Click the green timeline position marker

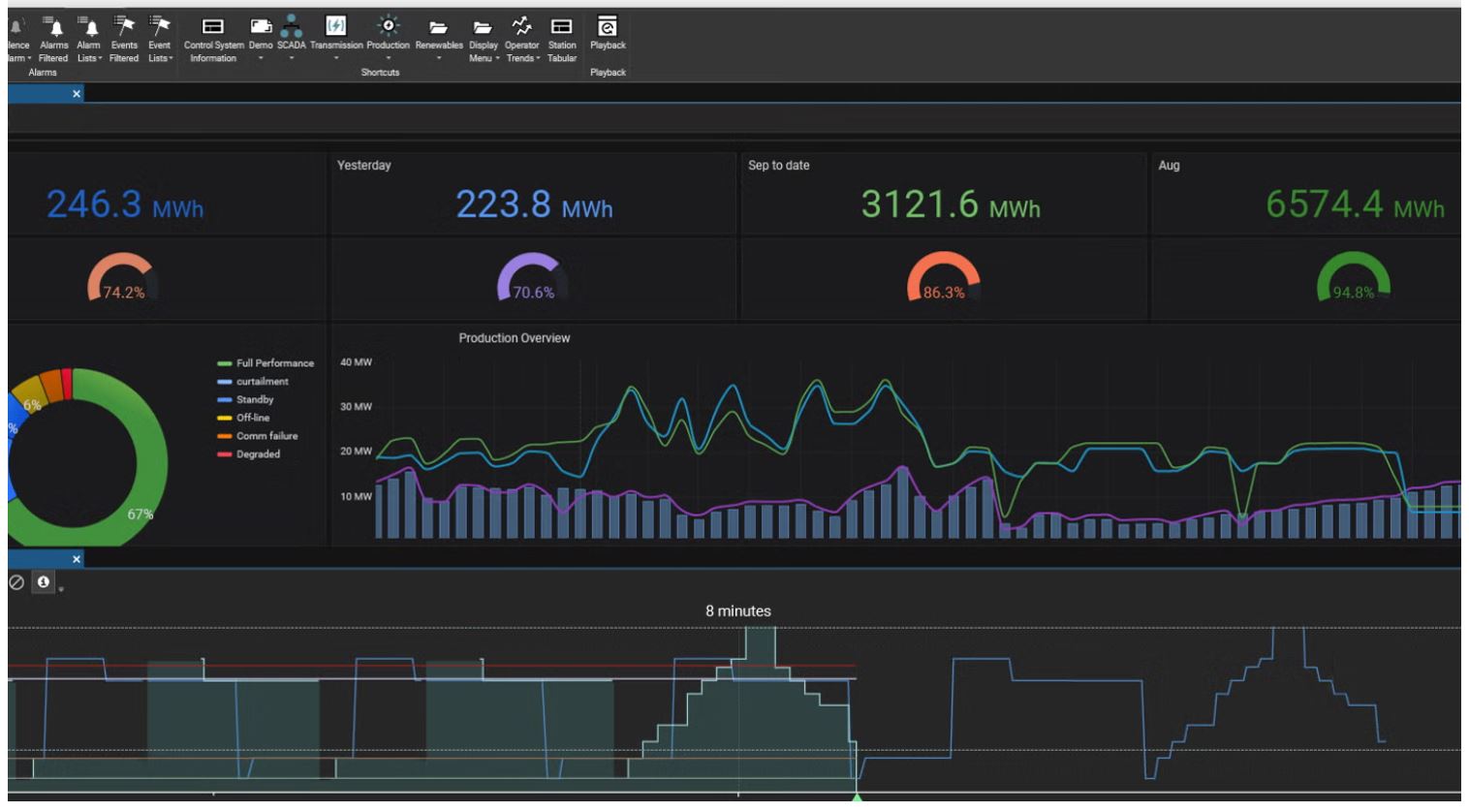click(857, 797)
